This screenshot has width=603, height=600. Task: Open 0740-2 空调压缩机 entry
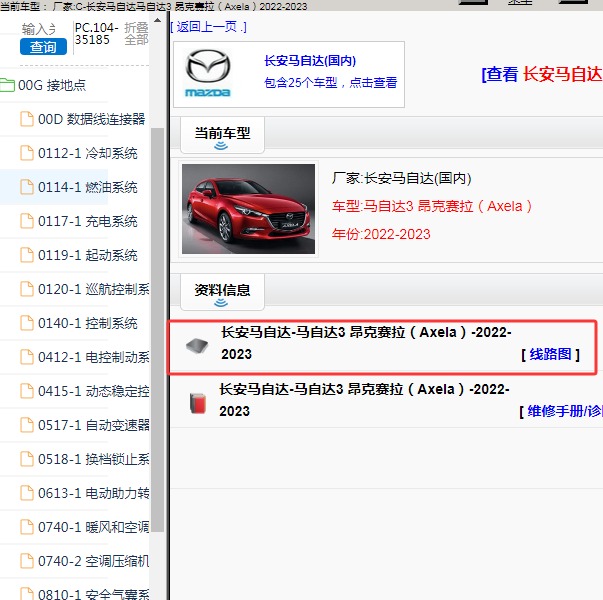tap(93, 561)
